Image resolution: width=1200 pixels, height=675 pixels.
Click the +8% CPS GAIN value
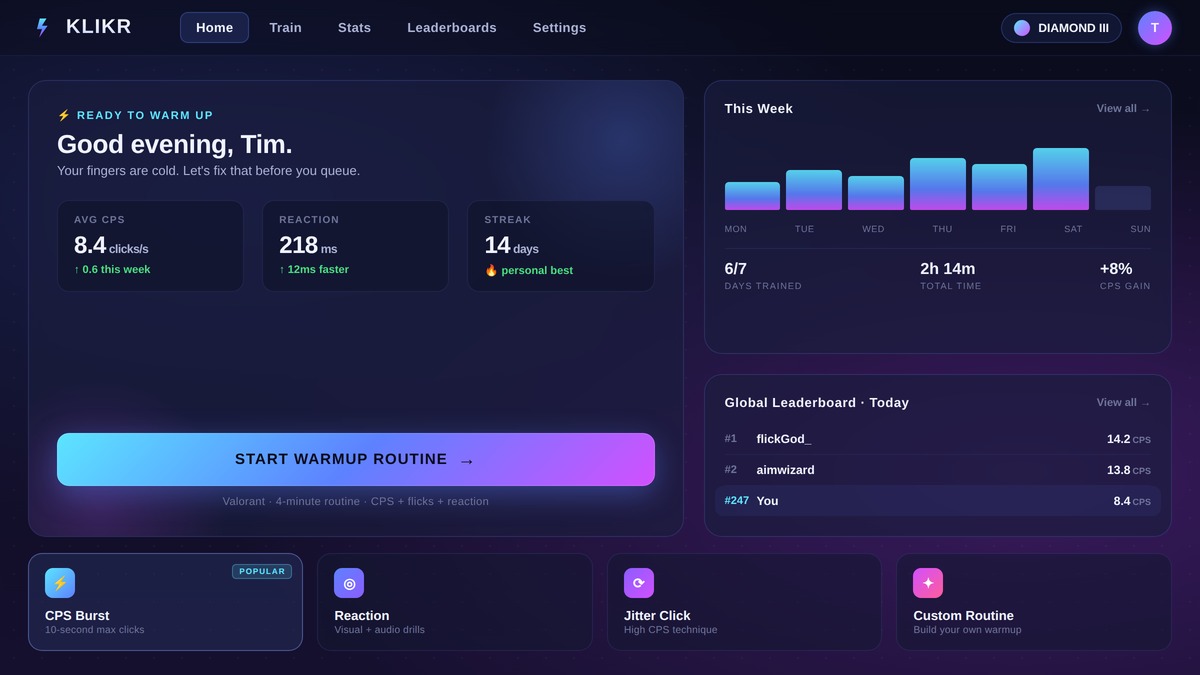coord(1116,269)
